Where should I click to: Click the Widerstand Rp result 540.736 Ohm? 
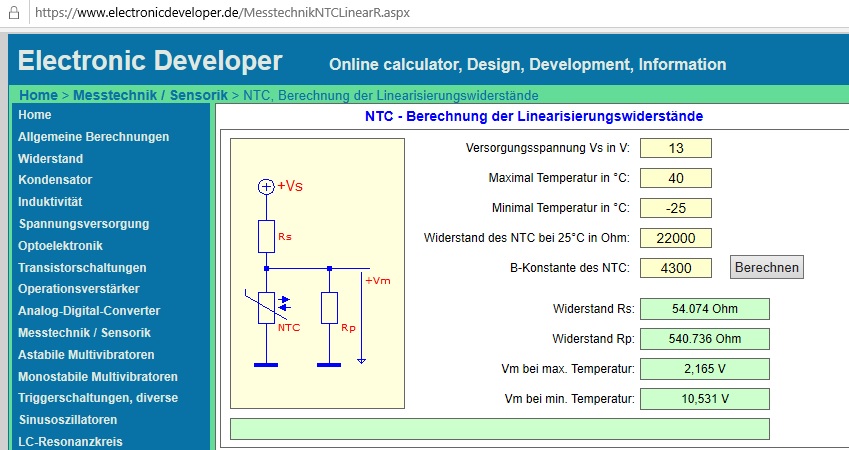(704, 339)
